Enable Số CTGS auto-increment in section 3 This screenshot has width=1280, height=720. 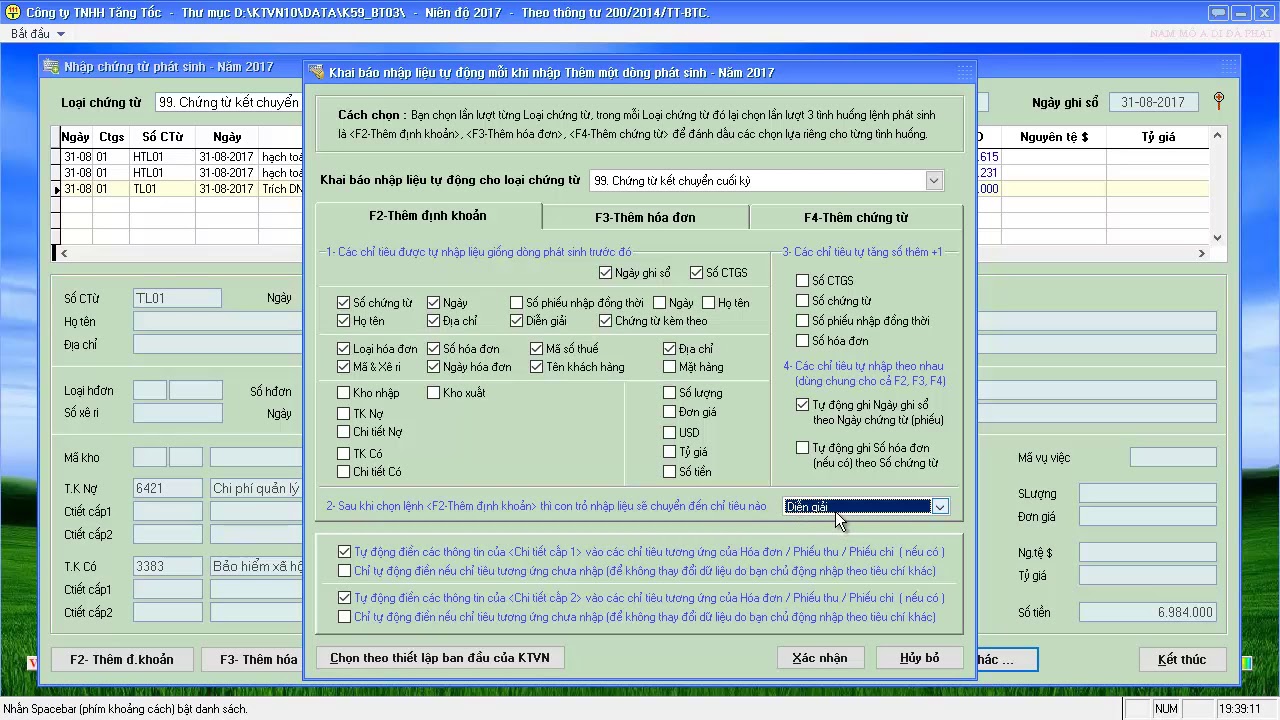click(802, 281)
